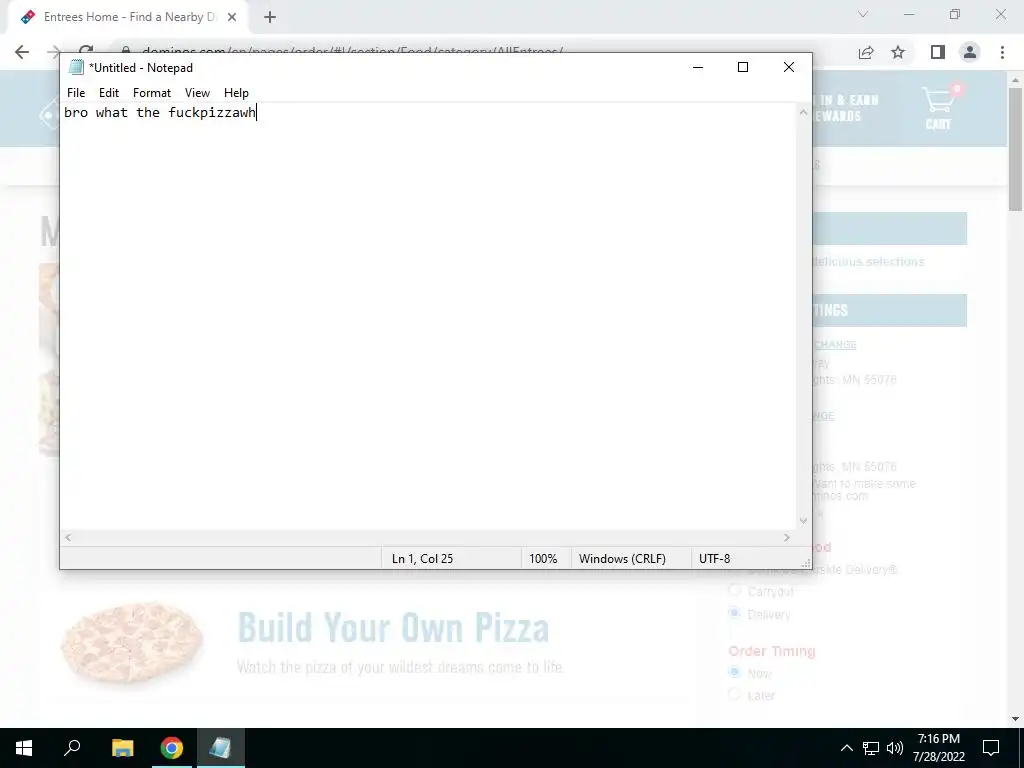Click 'Windows (CRLF)' in status bar
Screen dimensions: 1024x768
[622, 558]
